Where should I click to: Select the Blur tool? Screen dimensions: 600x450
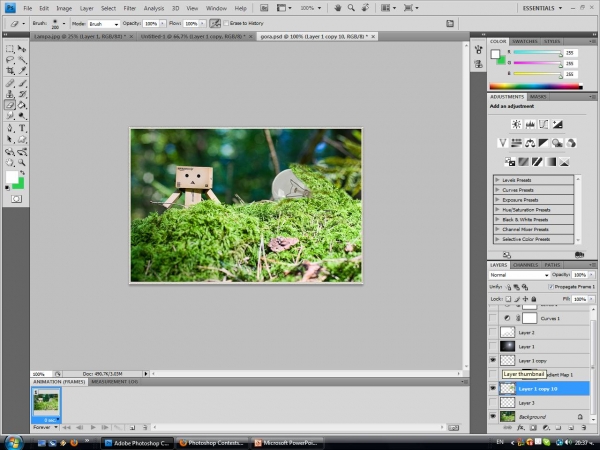click(10, 116)
